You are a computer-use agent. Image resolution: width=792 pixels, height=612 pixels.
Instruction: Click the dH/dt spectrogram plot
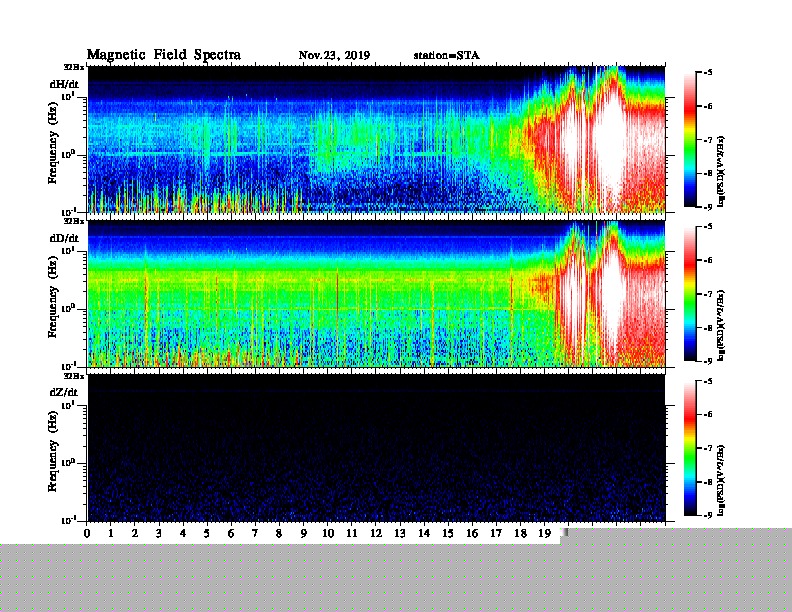pos(376,139)
